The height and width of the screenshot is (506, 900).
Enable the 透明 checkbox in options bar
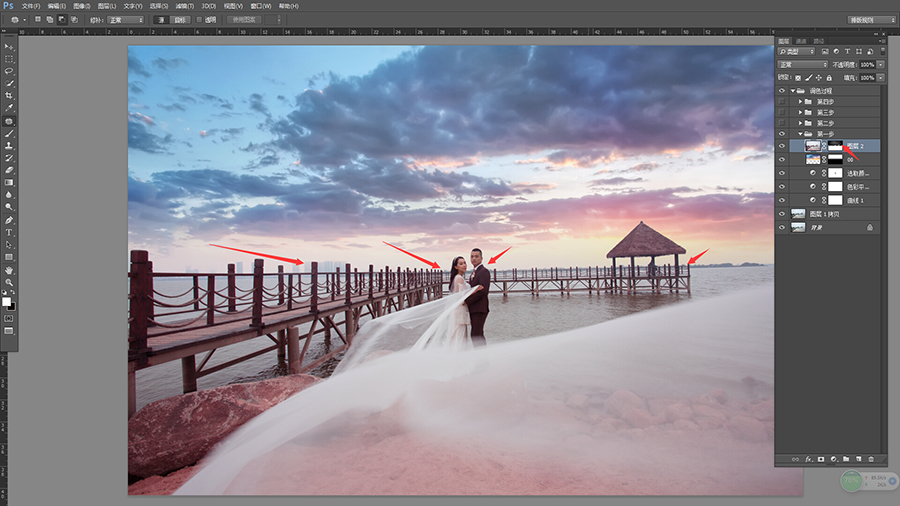[x=199, y=20]
